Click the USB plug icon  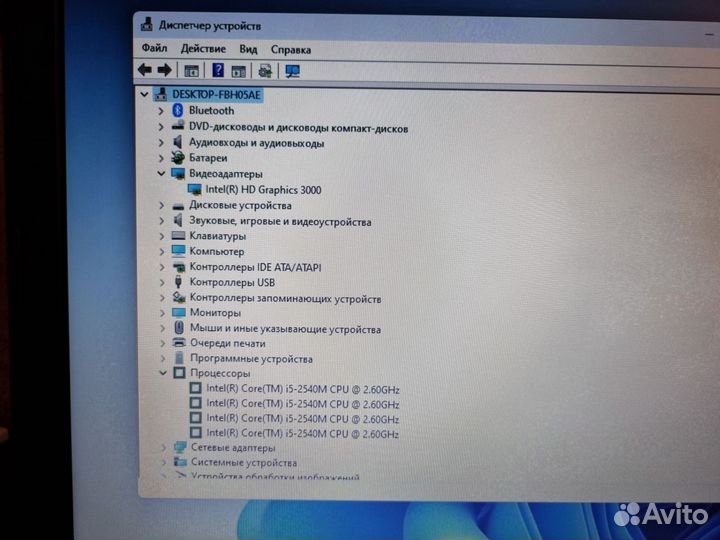coord(179,282)
